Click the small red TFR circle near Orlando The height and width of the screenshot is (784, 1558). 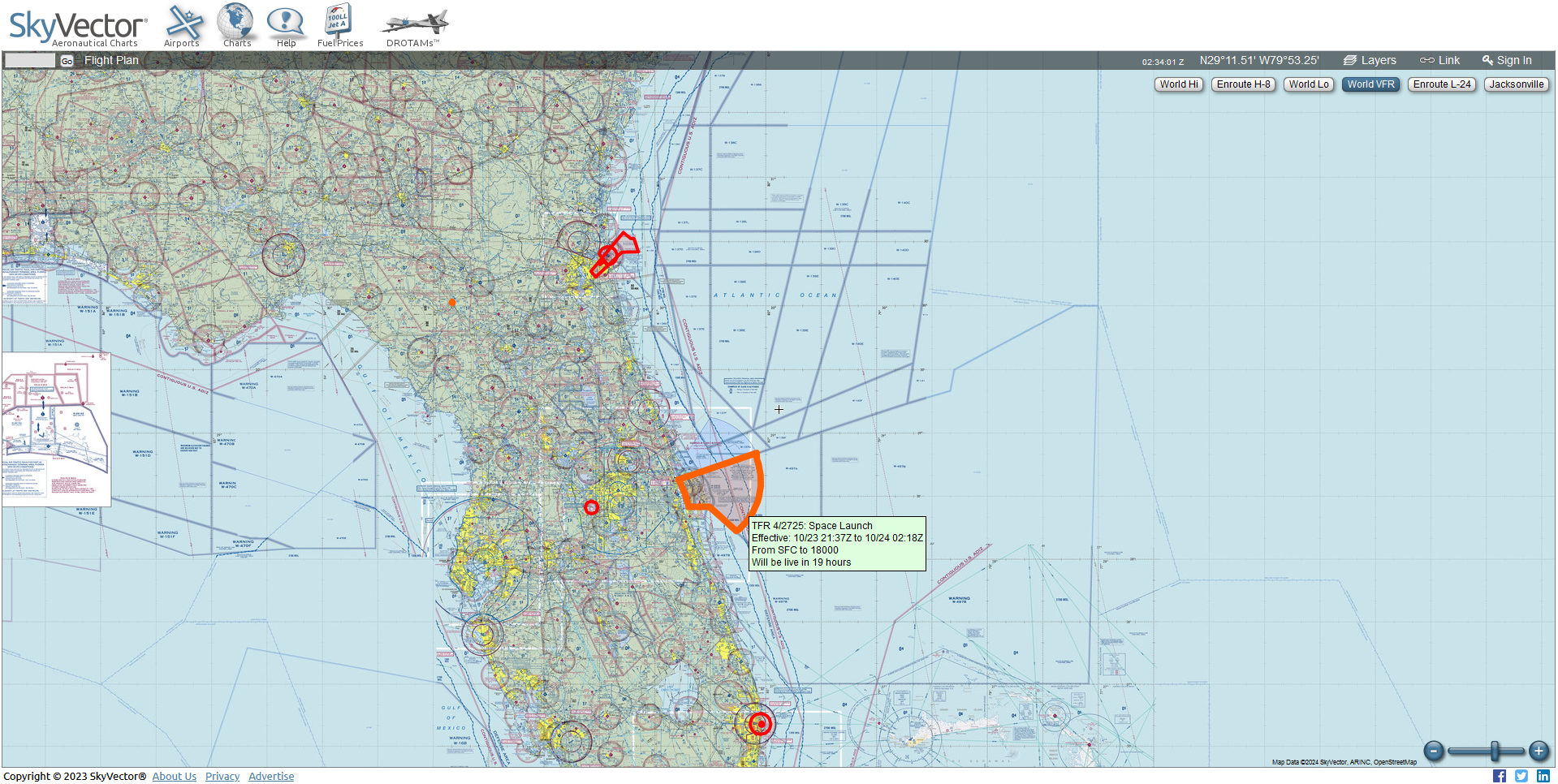click(591, 507)
